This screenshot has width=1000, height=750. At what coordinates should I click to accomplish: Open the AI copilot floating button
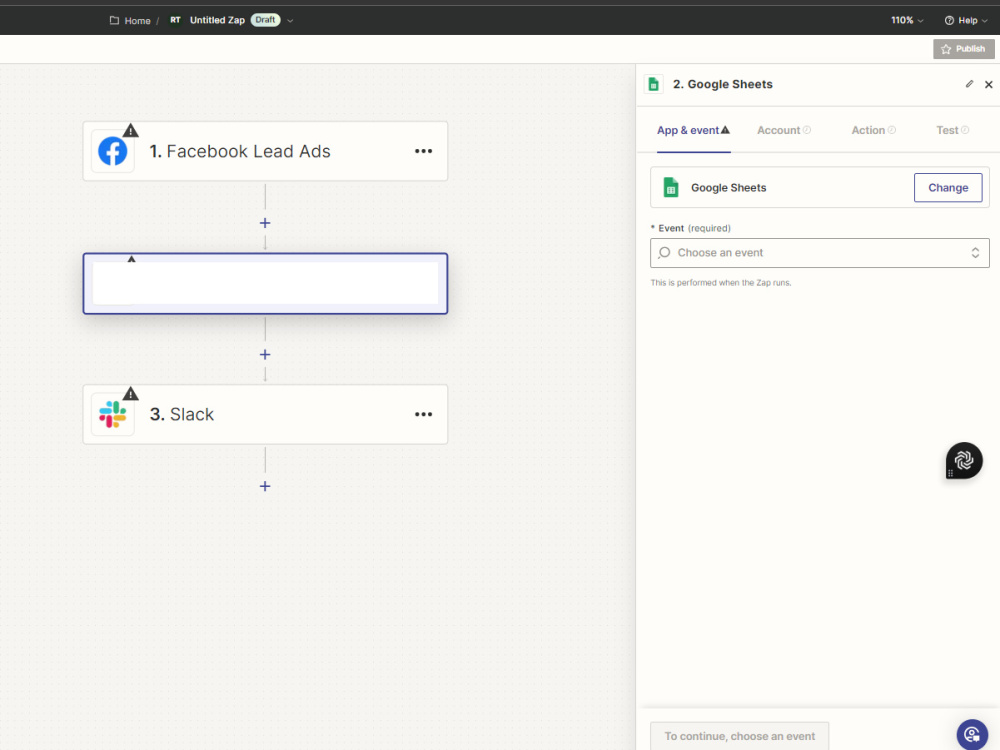964,460
